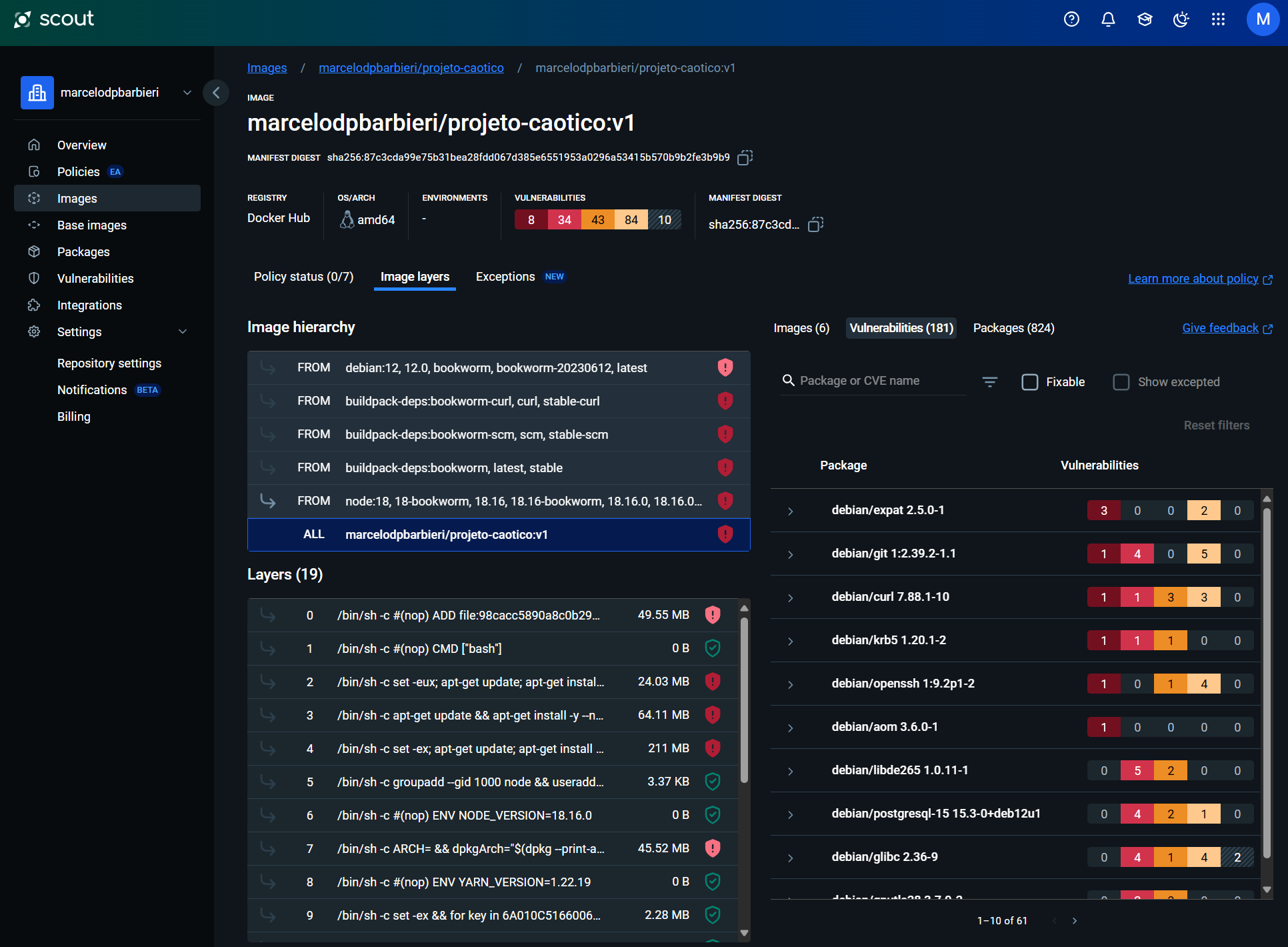This screenshot has width=1288, height=947.
Task: Expand the debian/expat 2.5.0-1 row
Action: (x=791, y=511)
